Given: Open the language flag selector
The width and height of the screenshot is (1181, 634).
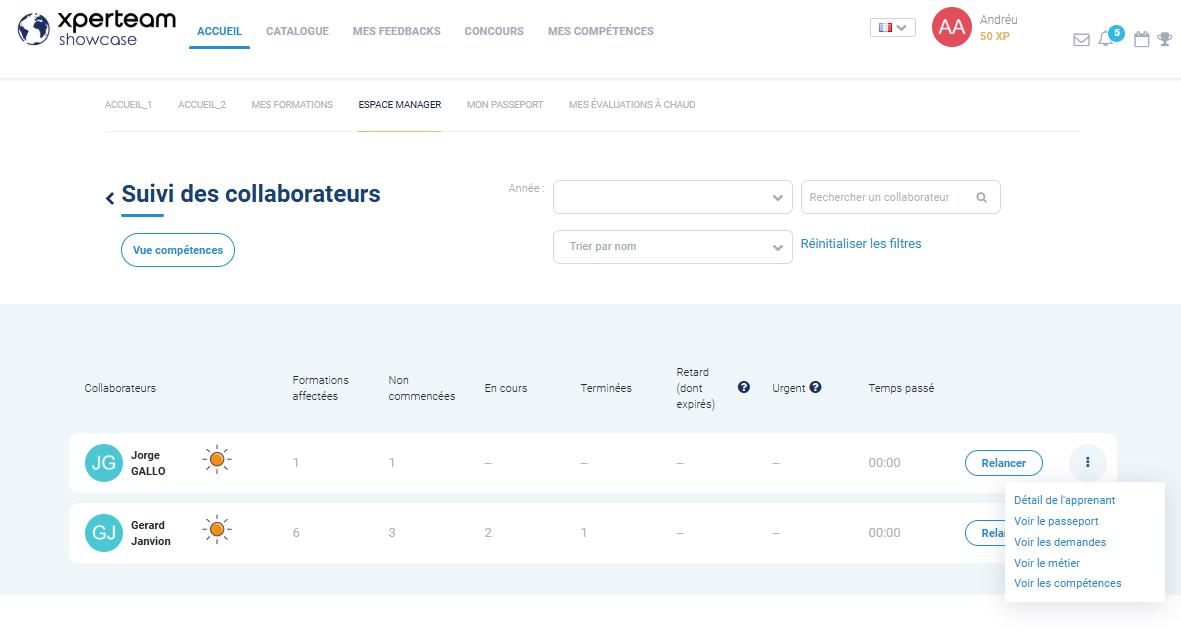Looking at the screenshot, I should click(892, 28).
